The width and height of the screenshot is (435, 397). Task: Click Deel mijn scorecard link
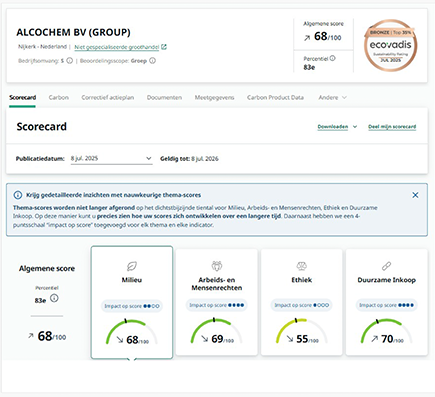click(392, 127)
